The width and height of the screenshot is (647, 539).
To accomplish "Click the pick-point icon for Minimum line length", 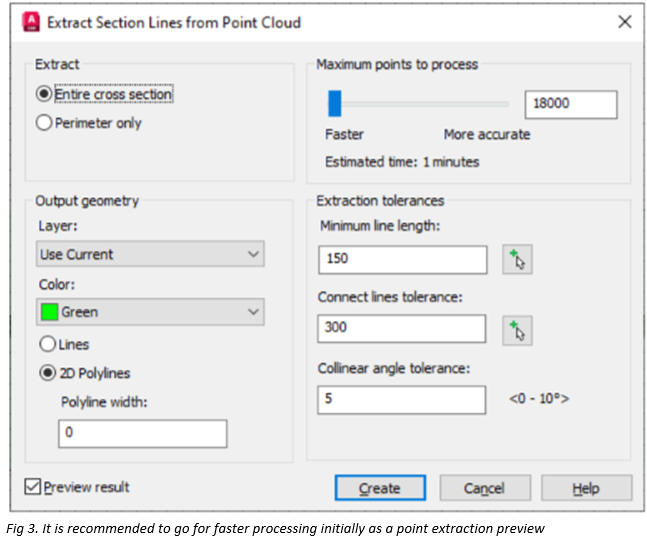I will click(517, 259).
